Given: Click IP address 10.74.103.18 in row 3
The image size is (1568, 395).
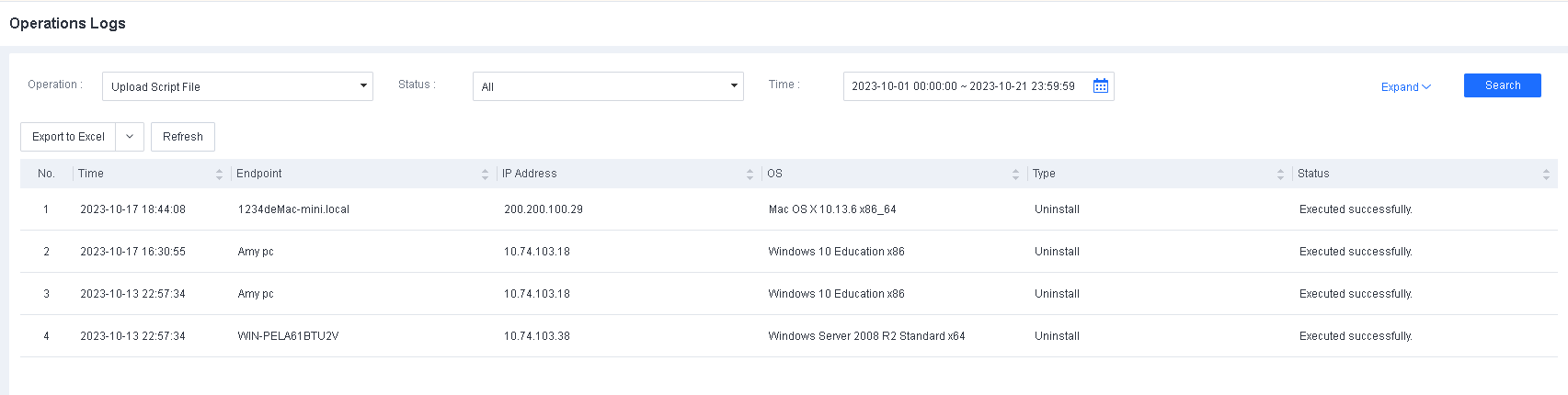Looking at the screenshot, I should (536, 294).
